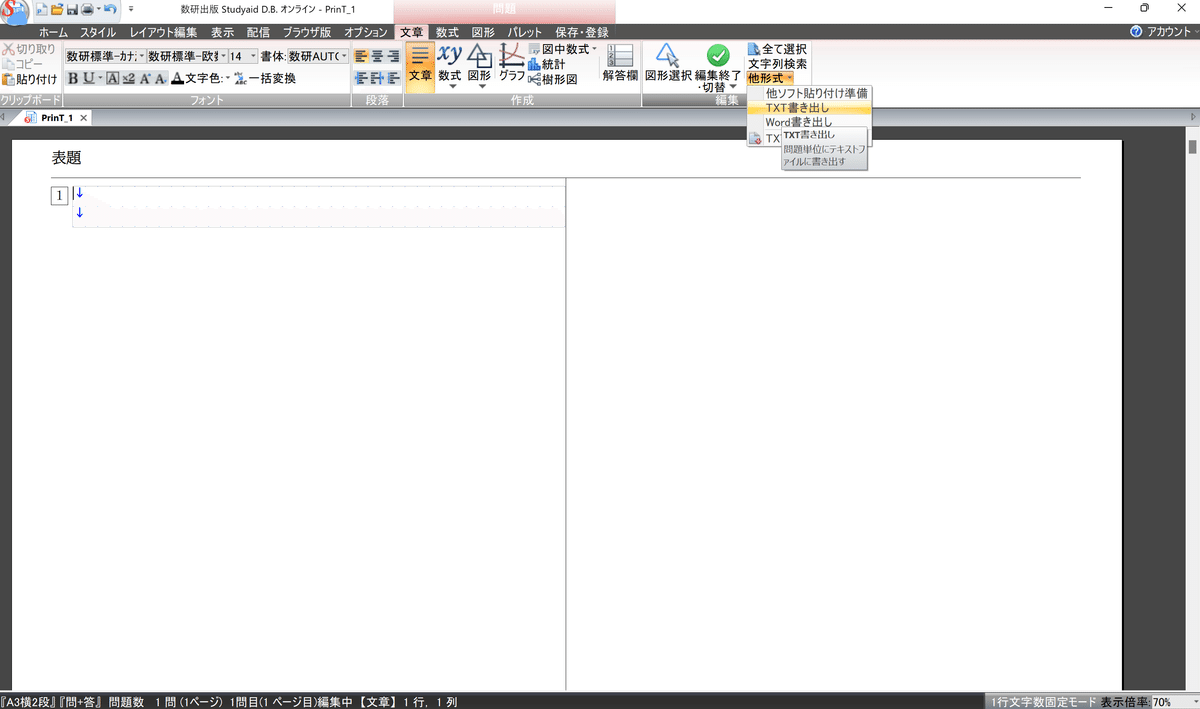Expand the 図形 tool arrow
The width and height of the screenshot is (1200, 709).
(x=480, y=86)
